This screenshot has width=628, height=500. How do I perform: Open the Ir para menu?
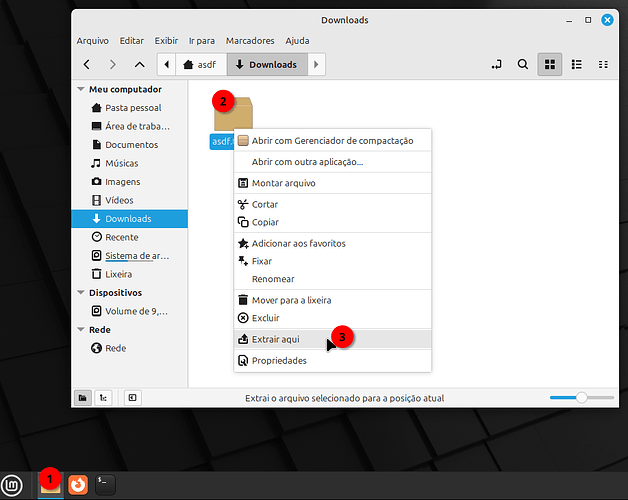pyautogui.click(x=202, y=41)
